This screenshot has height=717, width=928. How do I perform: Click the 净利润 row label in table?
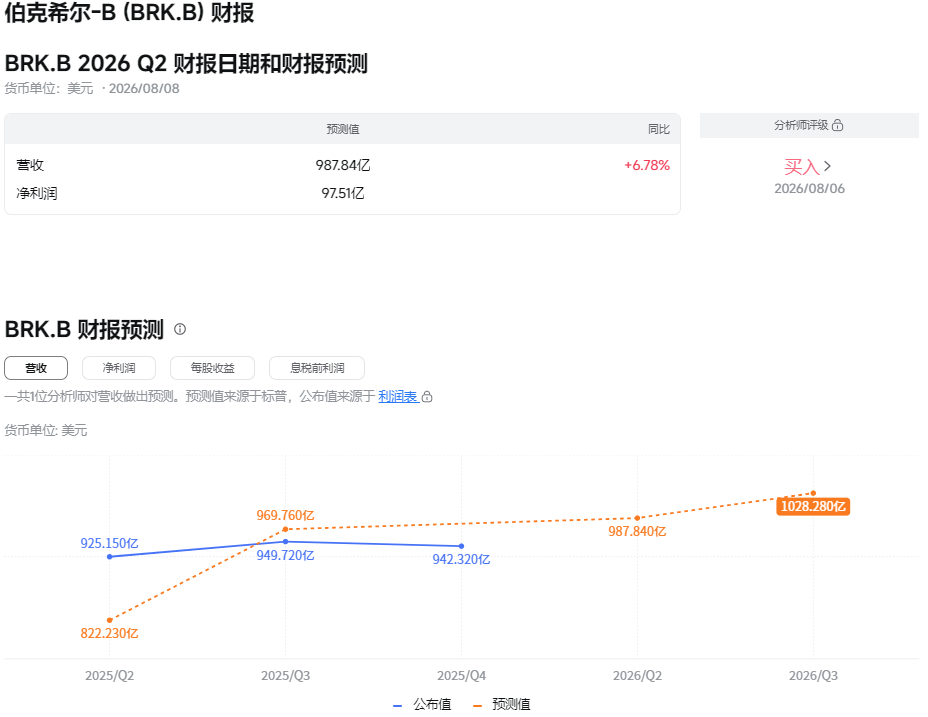[x=37, y=194]
